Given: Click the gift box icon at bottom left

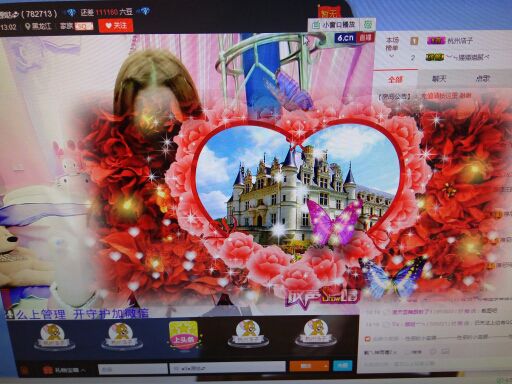Looking at the screenshot, I should [48, 369].
